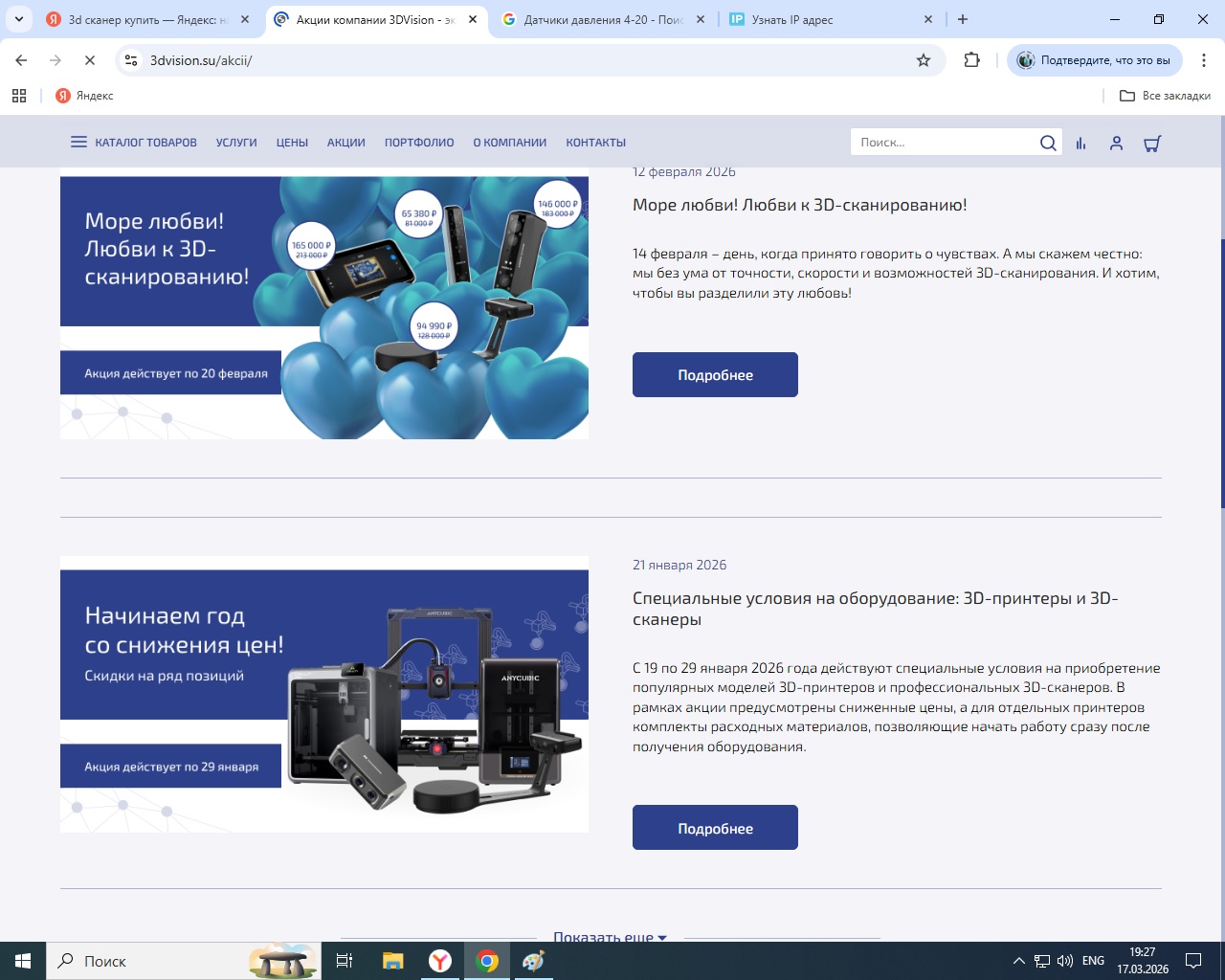The image size is (1225, 980).
Task: Open the shopping cart icon
Action: pyautogui.click(x=1152, y=144)
